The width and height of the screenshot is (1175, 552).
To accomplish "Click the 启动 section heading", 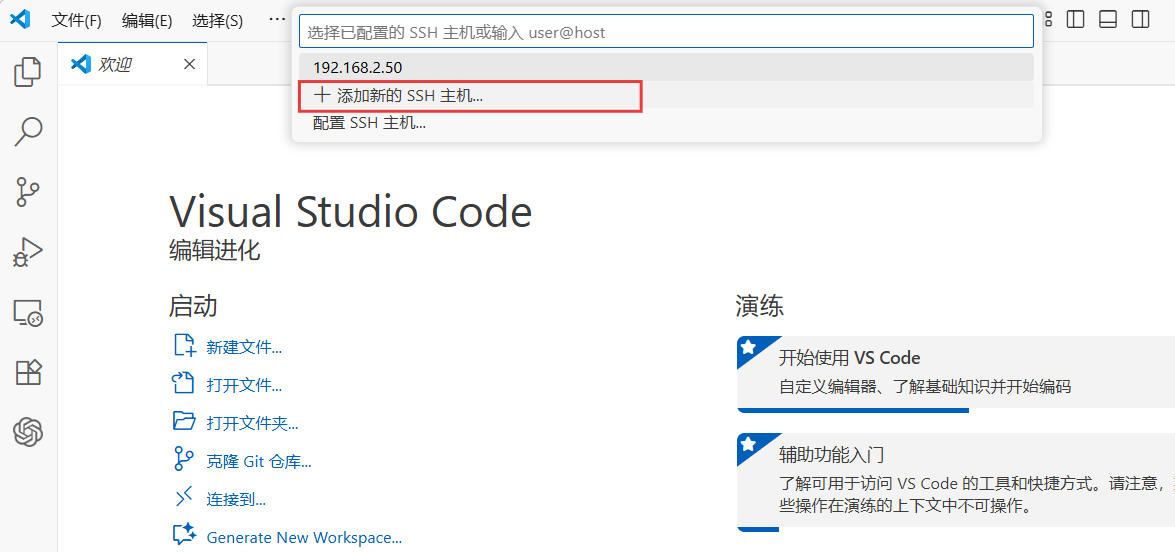I will [x=193, y=306].
